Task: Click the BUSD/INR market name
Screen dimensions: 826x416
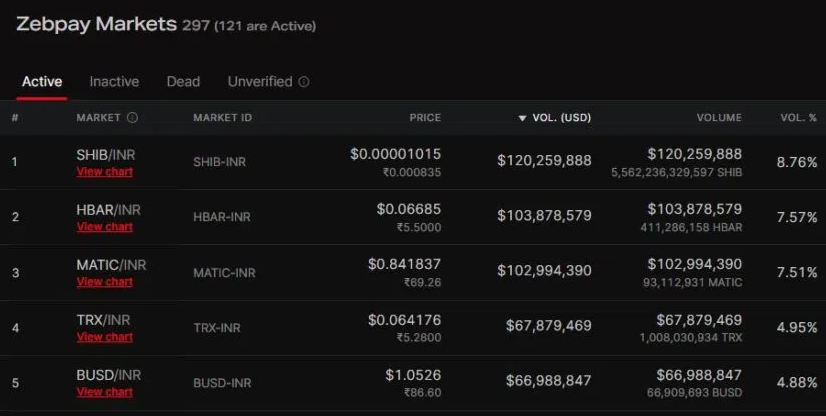Action: click(109, 375)
